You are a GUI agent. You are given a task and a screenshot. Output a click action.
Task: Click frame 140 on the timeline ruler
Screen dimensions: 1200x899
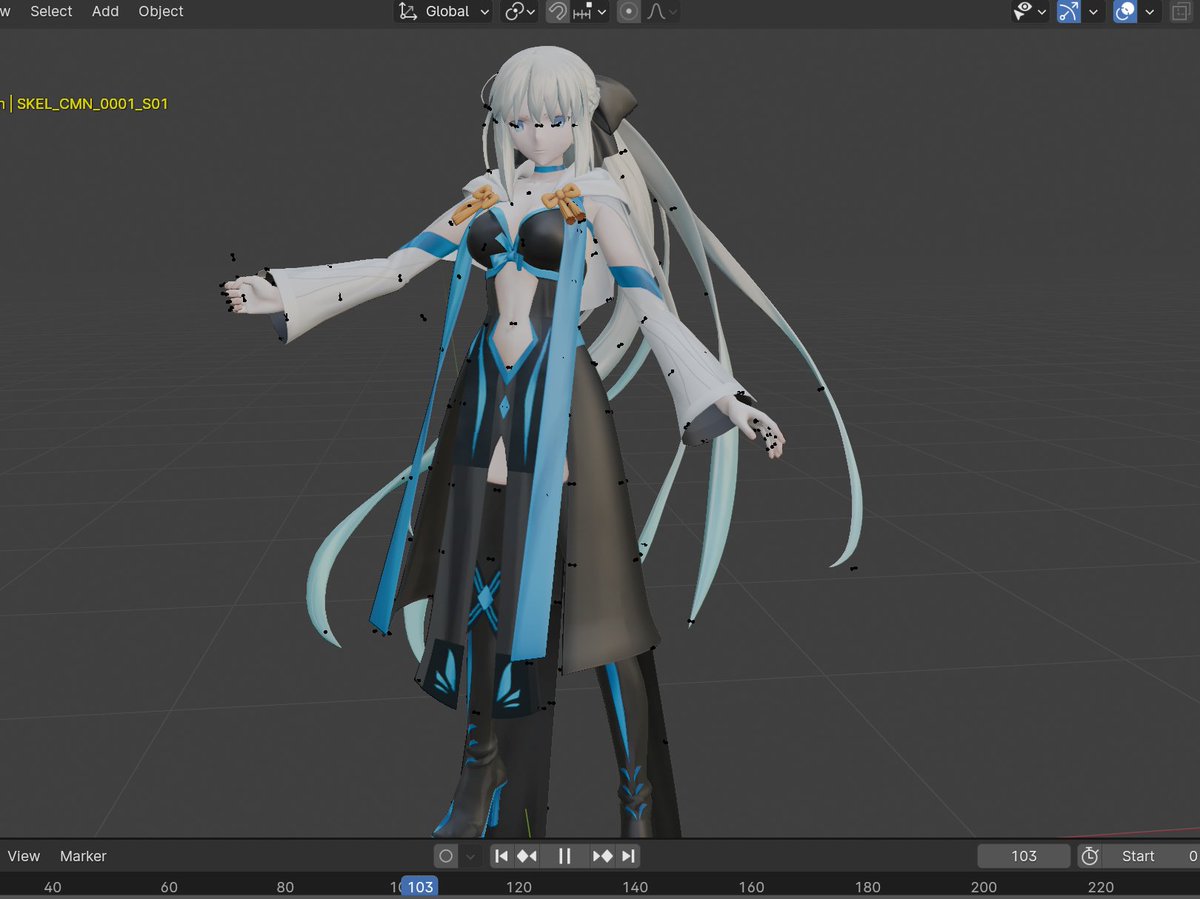pos(635,887)
